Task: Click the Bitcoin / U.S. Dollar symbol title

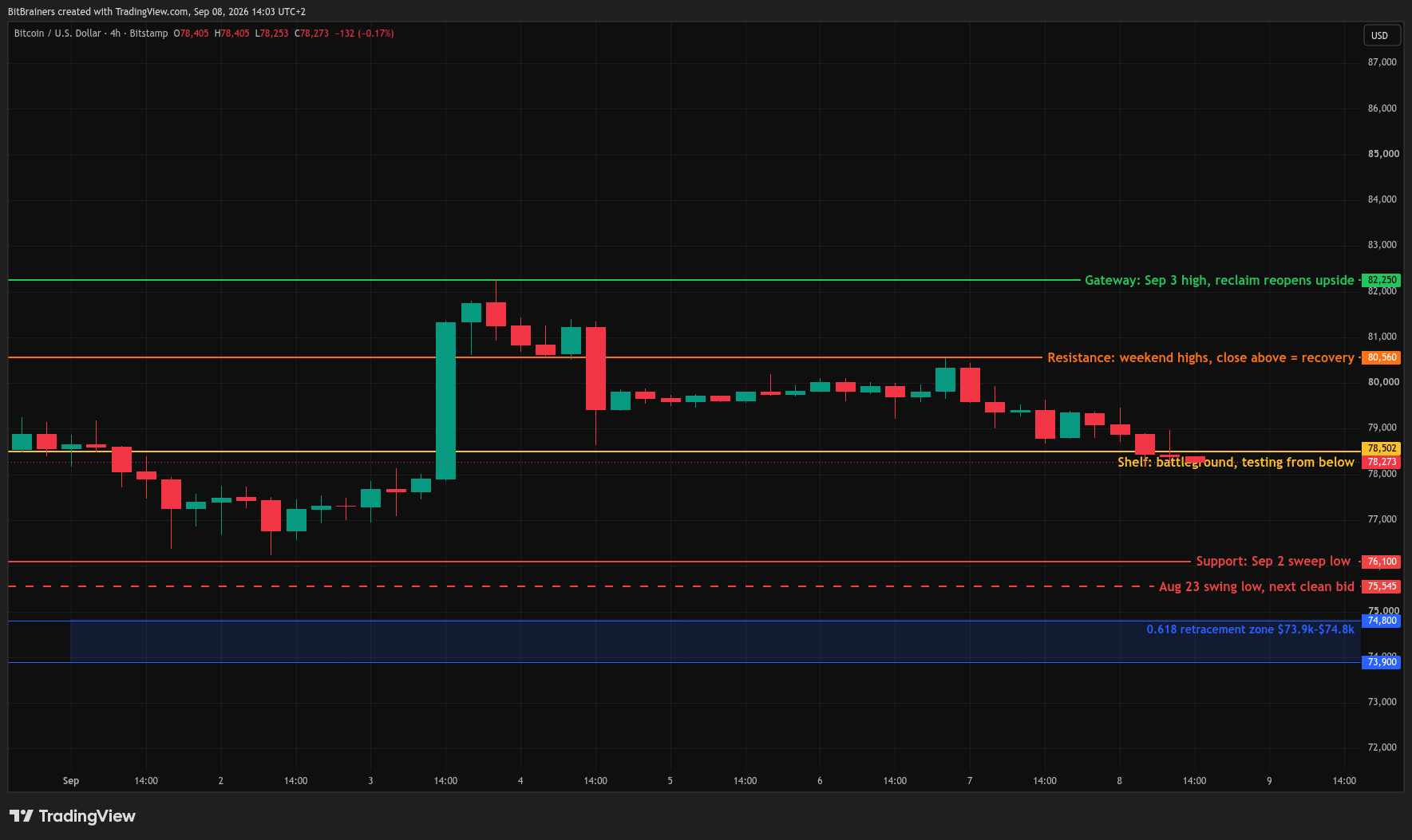Action: (x=57, y=34)
